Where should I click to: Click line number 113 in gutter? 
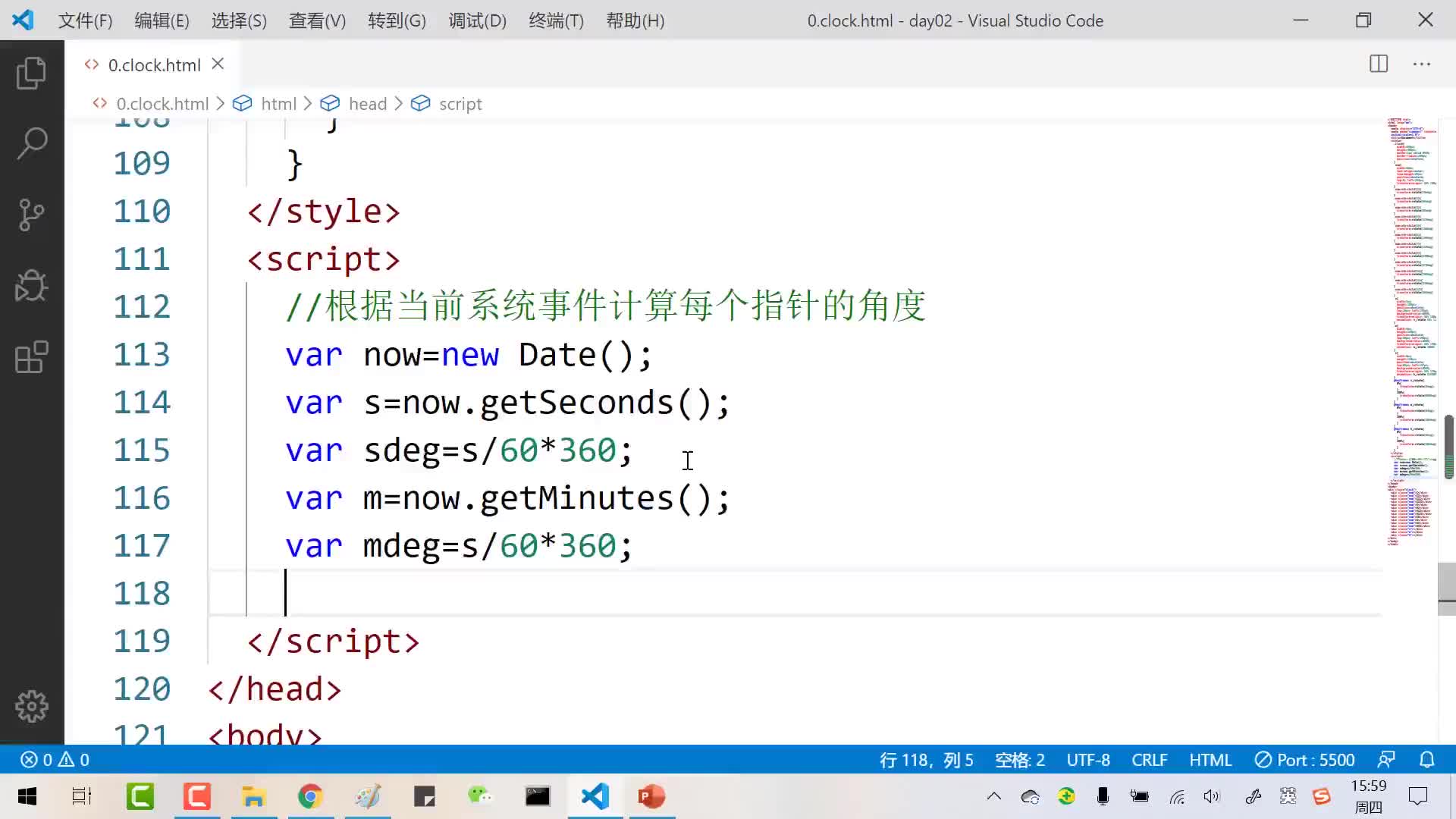pos(142,355)
